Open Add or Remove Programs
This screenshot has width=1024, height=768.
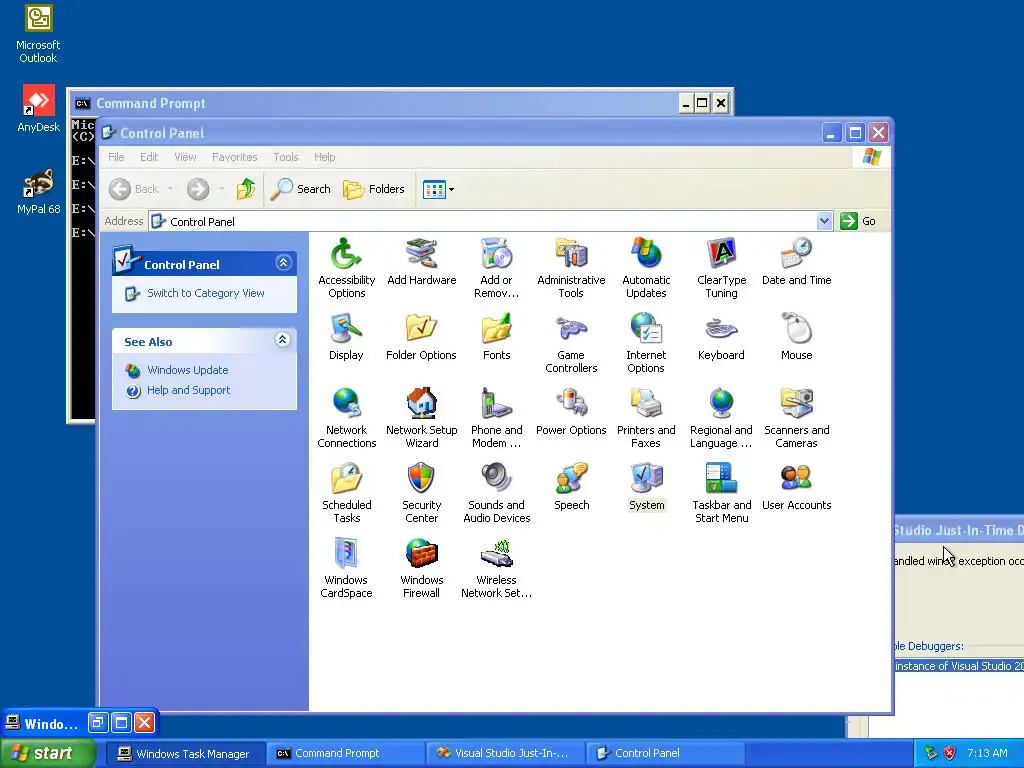[496, 268]
